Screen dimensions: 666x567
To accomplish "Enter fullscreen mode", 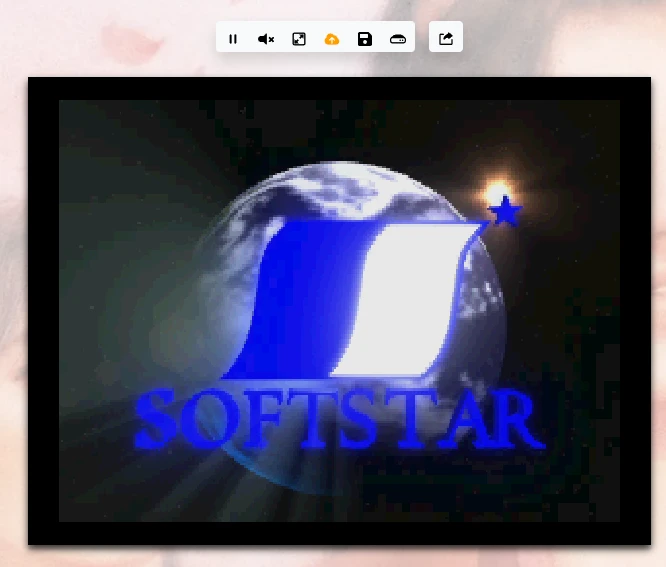I will 299,39.
